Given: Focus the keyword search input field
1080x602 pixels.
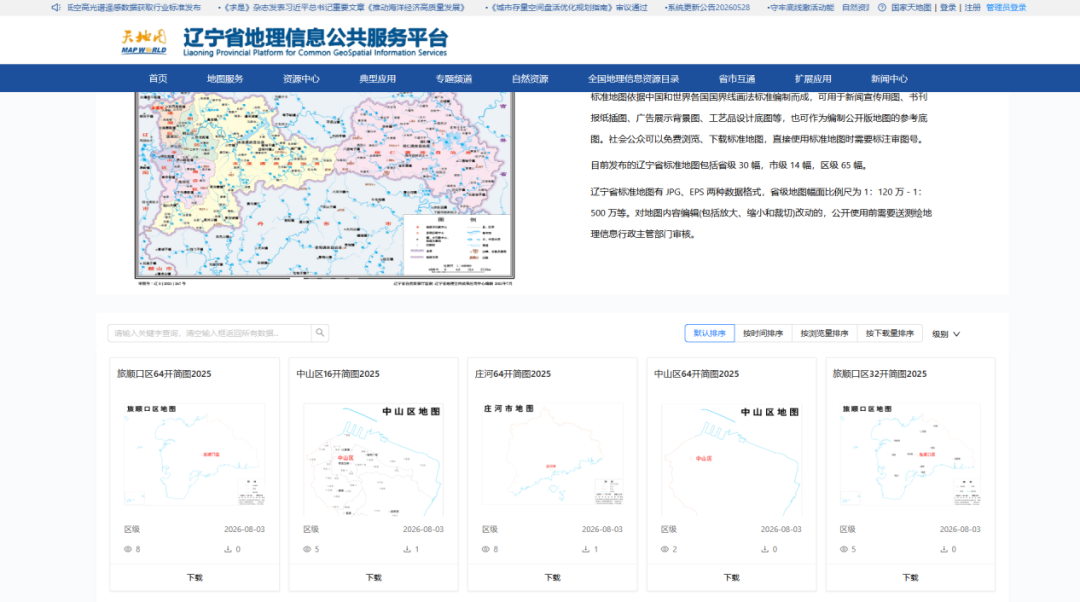Looking at the screenshot, I should (x=209, y=333).
